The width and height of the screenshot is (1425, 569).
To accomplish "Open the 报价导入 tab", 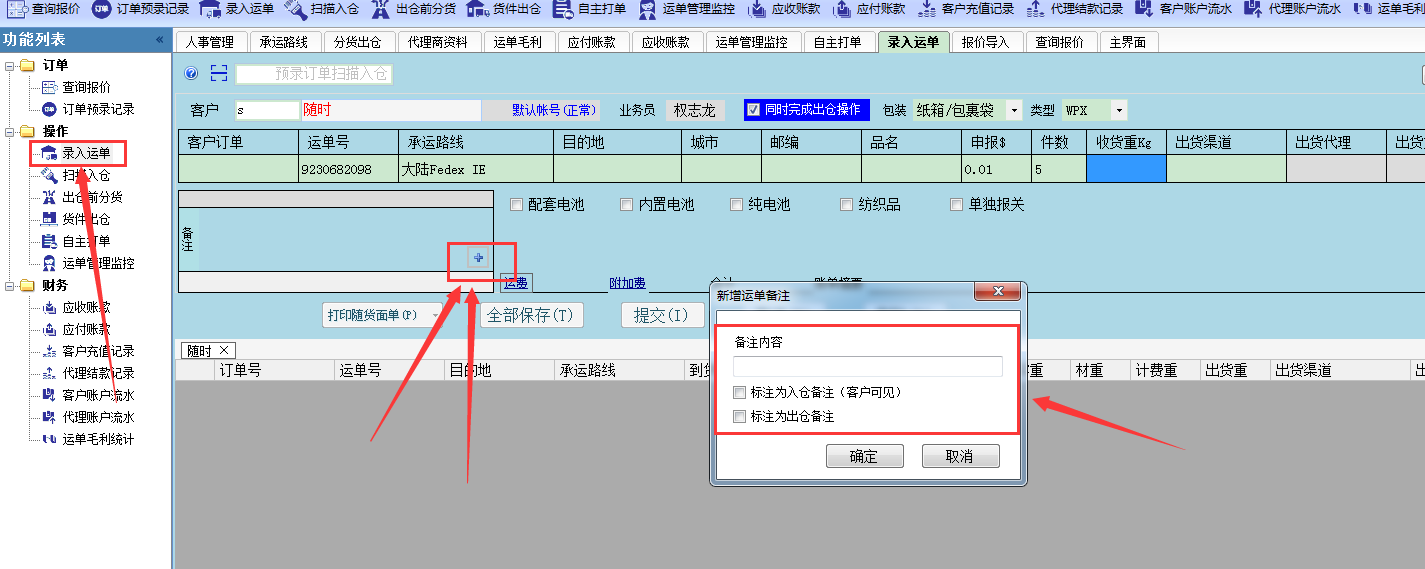I will [985, 43].
